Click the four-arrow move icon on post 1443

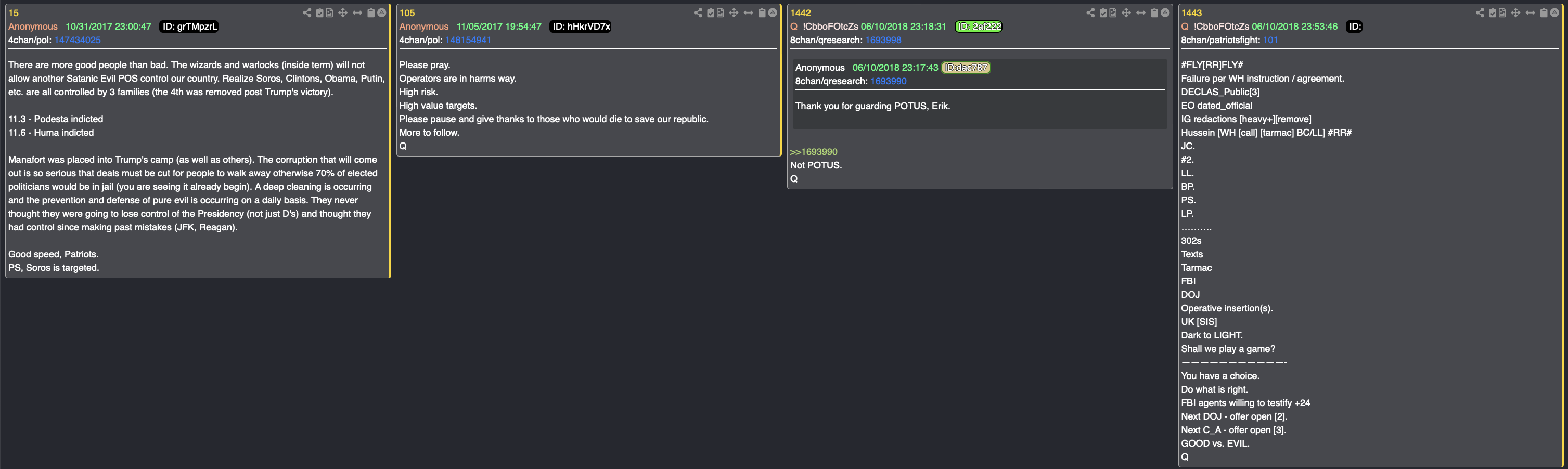click(1515, 13)
